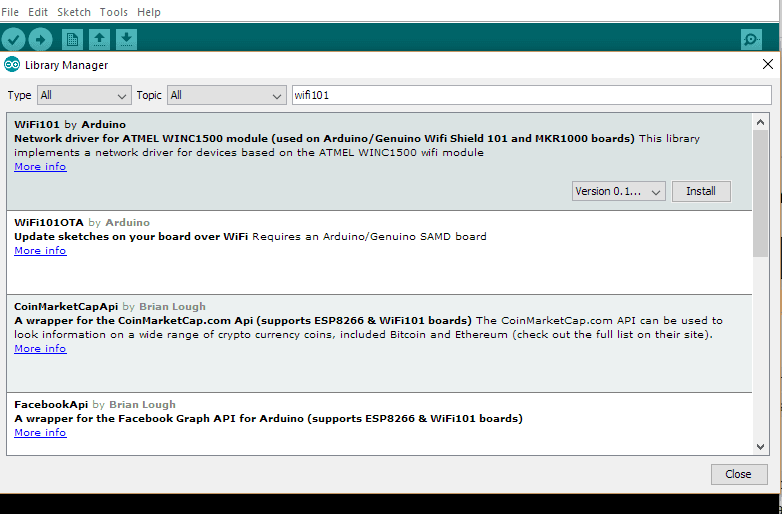Expand the Type filter dropdown
The height and width of the screenshot is (514, 782).
(x=84, y=95)
